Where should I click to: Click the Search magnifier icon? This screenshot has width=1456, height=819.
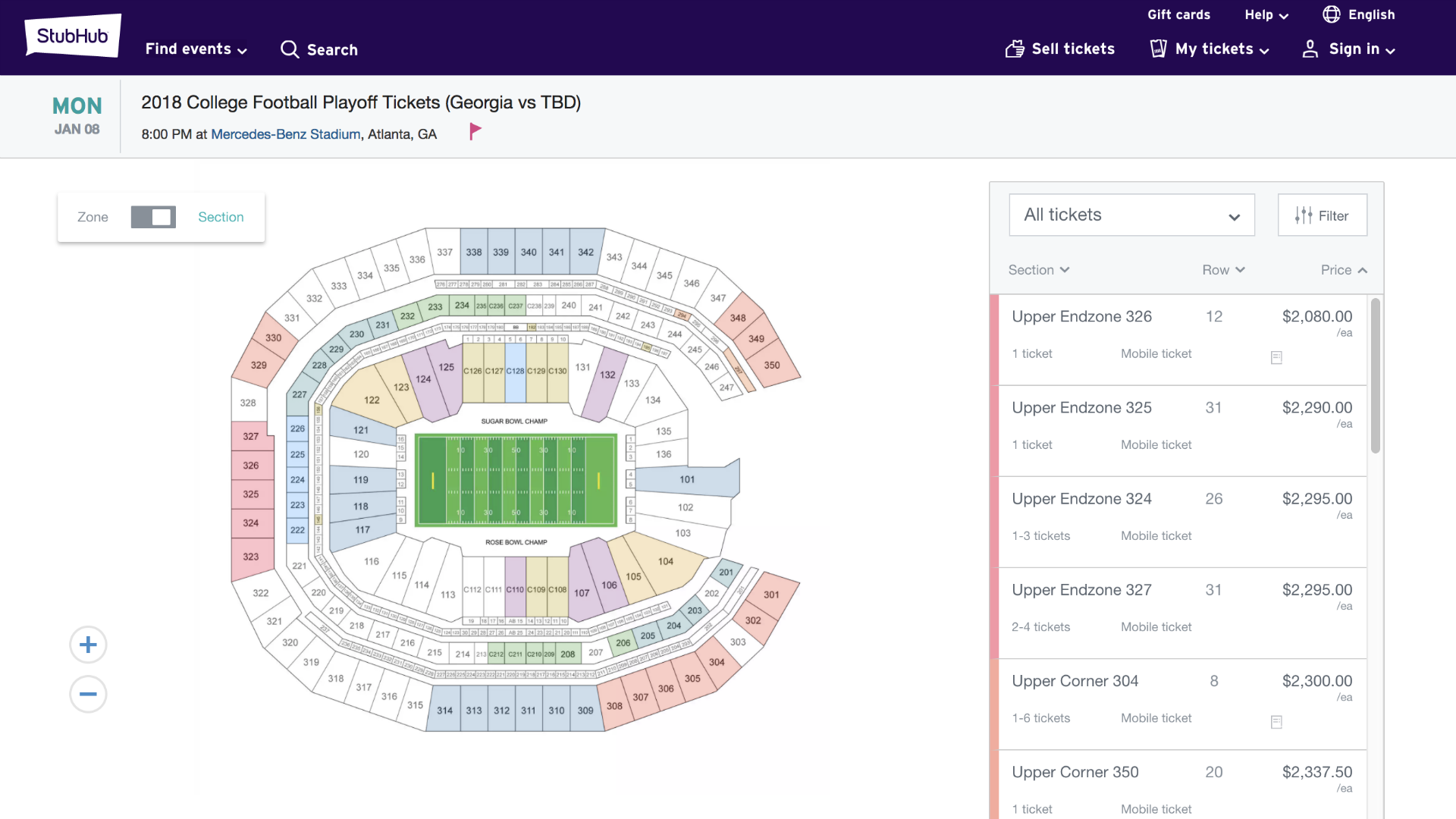289,49
